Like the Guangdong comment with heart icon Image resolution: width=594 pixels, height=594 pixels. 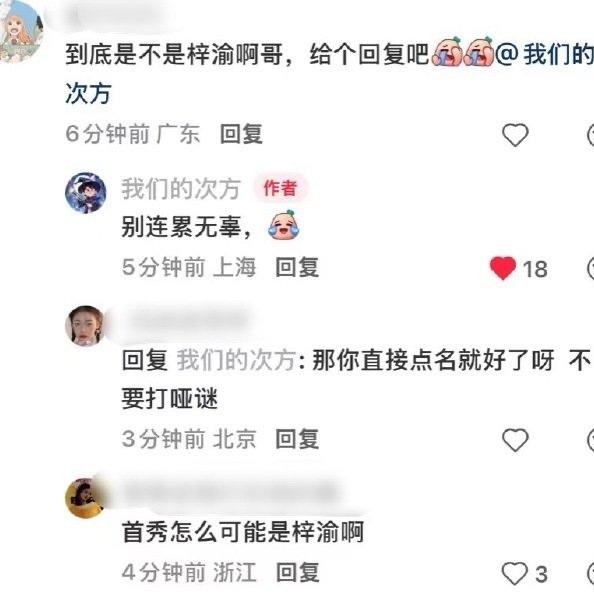click(515, 135)
